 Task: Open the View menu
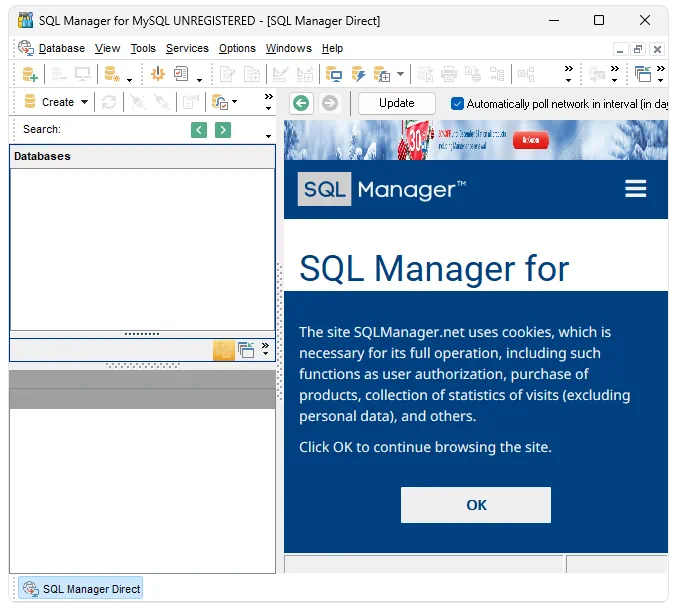pyautogui.click(x=107, y=48)
